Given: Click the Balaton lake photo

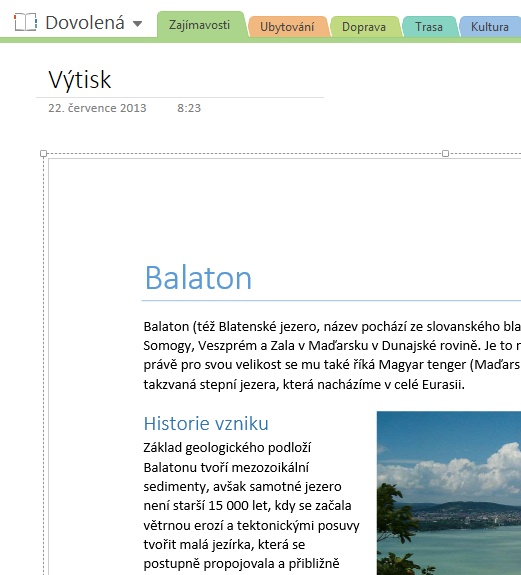Looking at the screenshot, I should coord(449,493).
